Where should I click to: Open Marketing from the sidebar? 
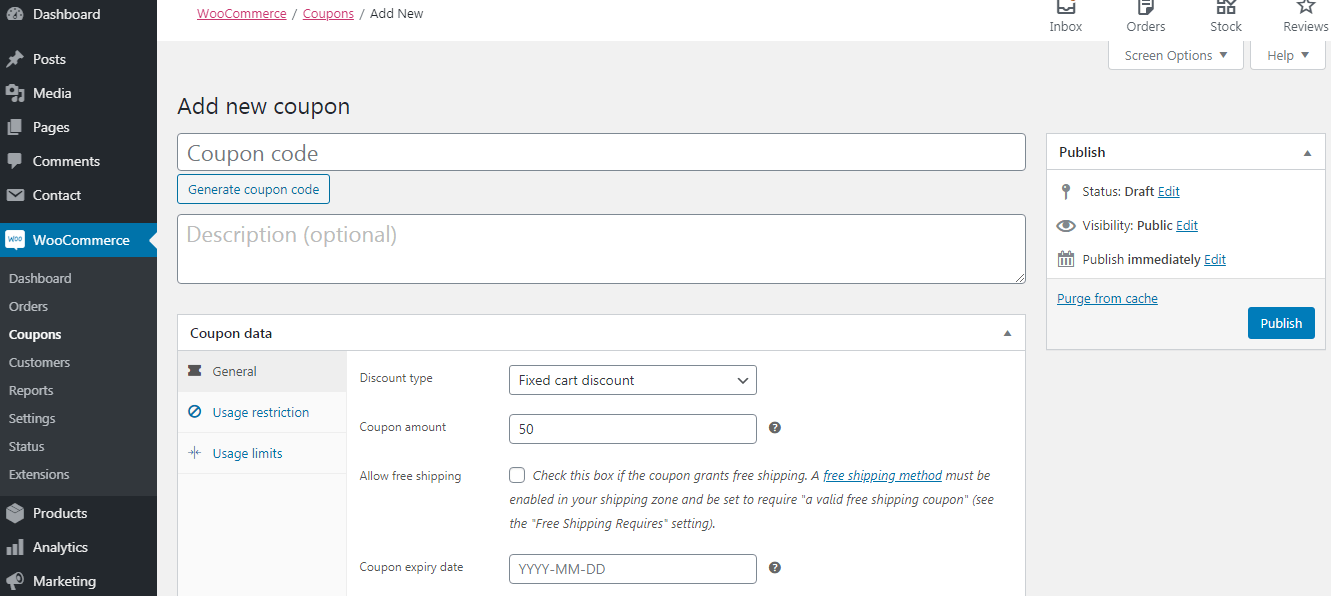coord(64,581)
